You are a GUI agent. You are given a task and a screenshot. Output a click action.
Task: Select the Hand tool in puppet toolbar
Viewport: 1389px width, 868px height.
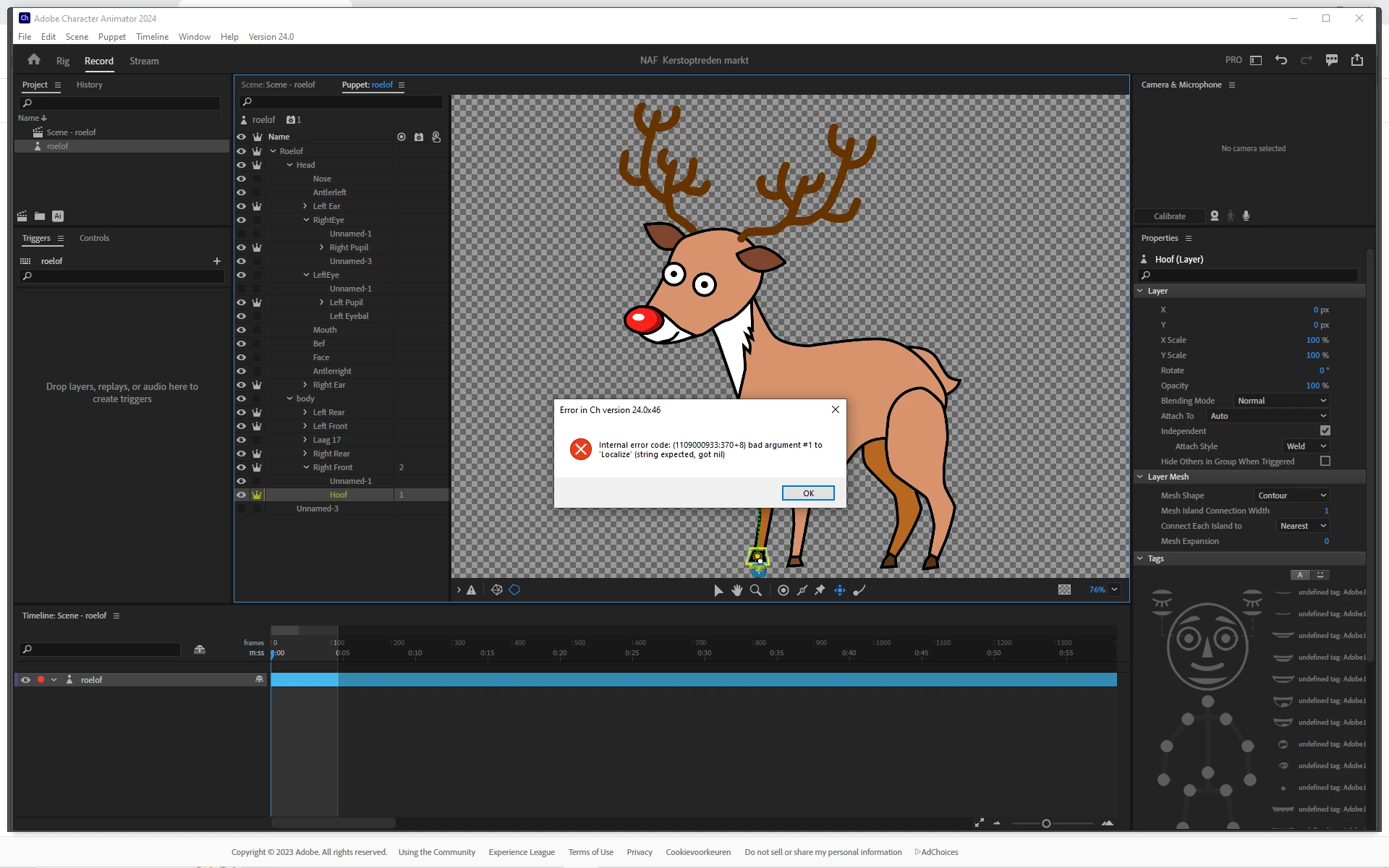[736, 590]
